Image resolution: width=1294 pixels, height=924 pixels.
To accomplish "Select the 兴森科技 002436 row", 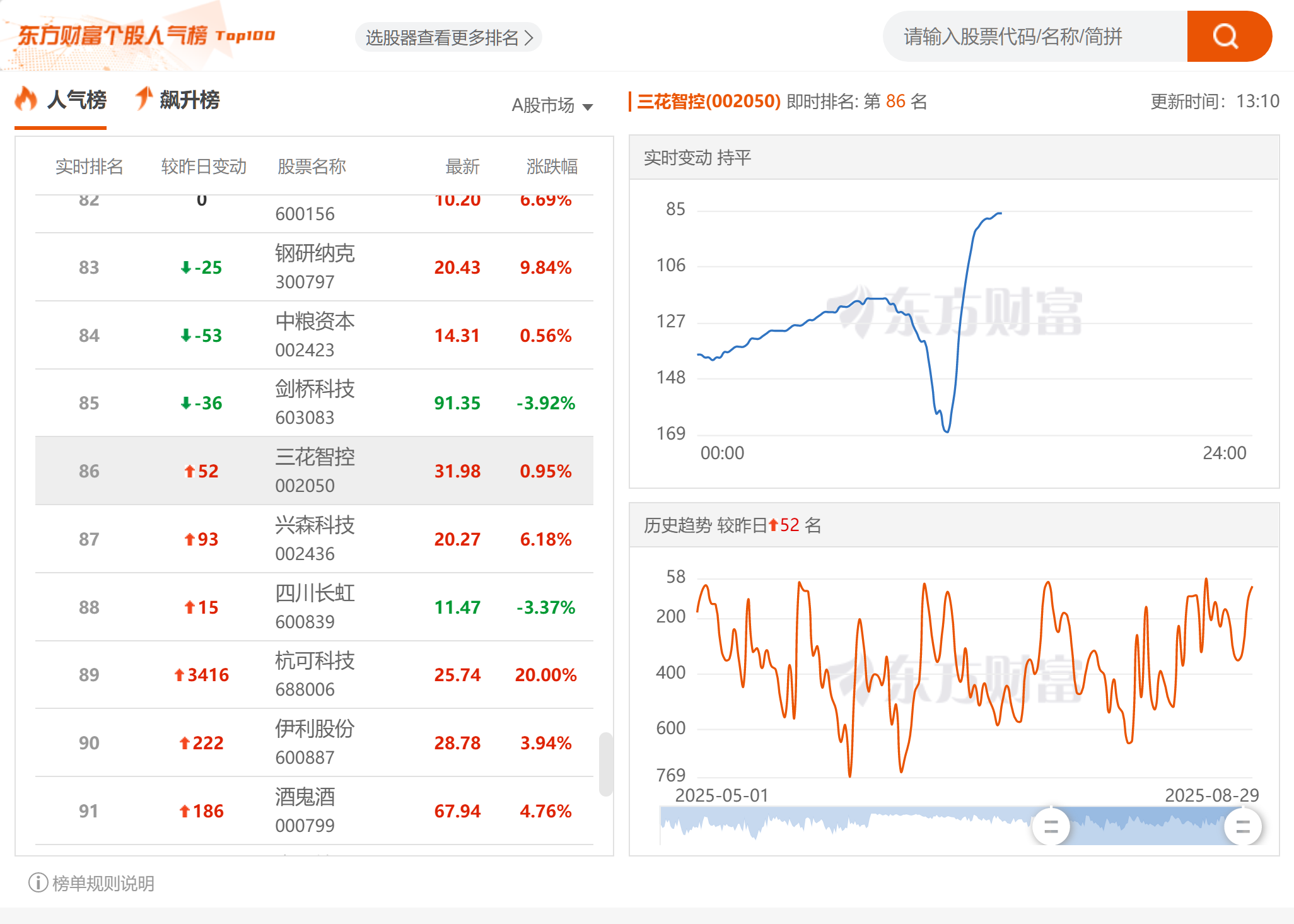I will [x=314, y=539].
